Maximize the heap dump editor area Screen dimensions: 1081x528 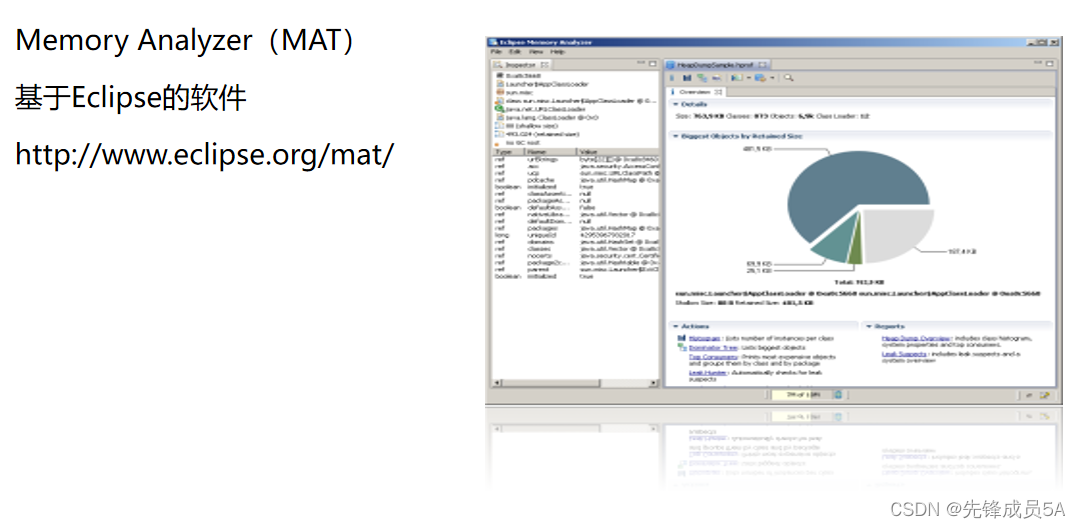[x=1050, y=64]
